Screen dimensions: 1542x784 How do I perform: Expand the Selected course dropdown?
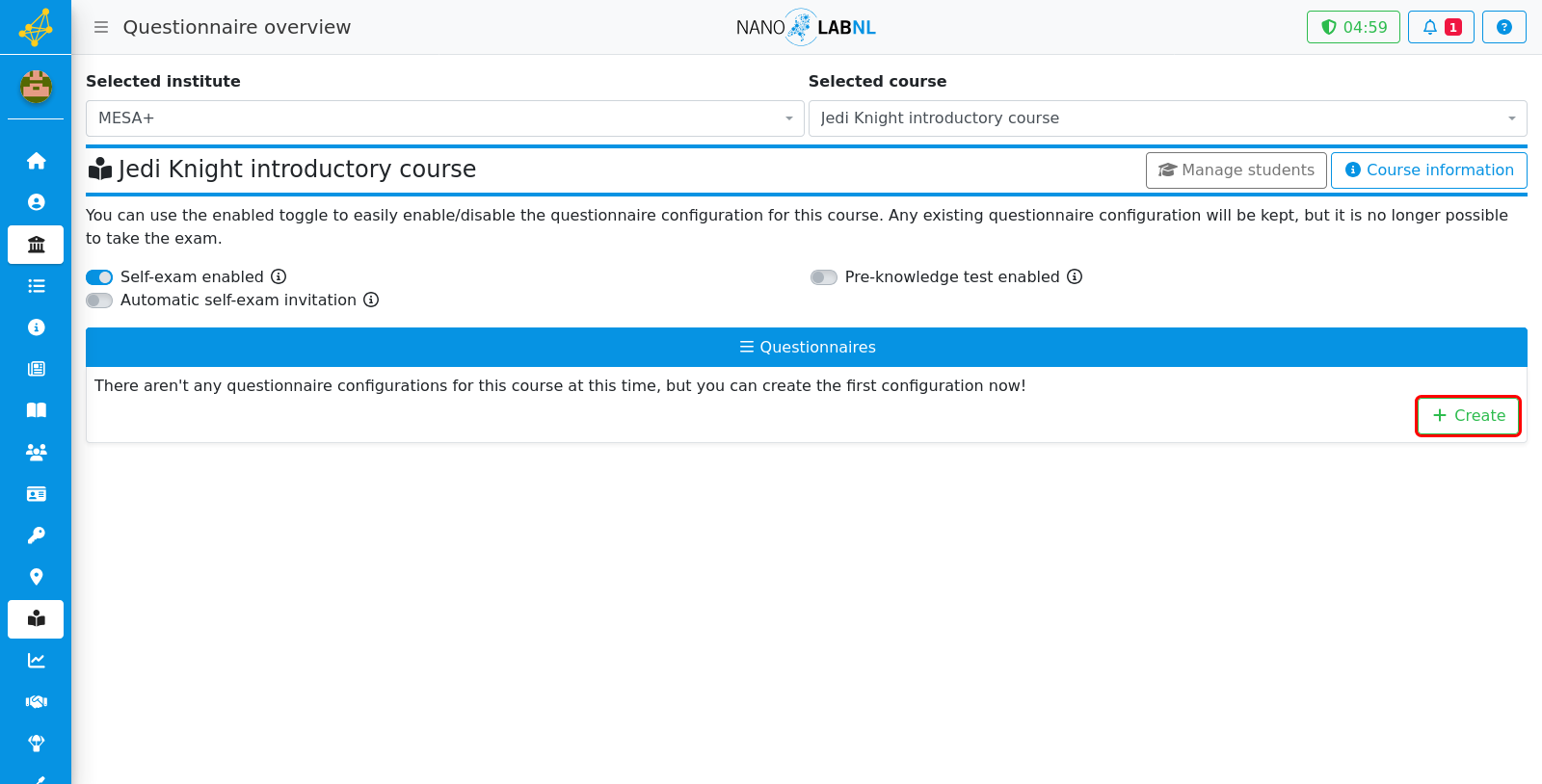(x=1168, y=118)
